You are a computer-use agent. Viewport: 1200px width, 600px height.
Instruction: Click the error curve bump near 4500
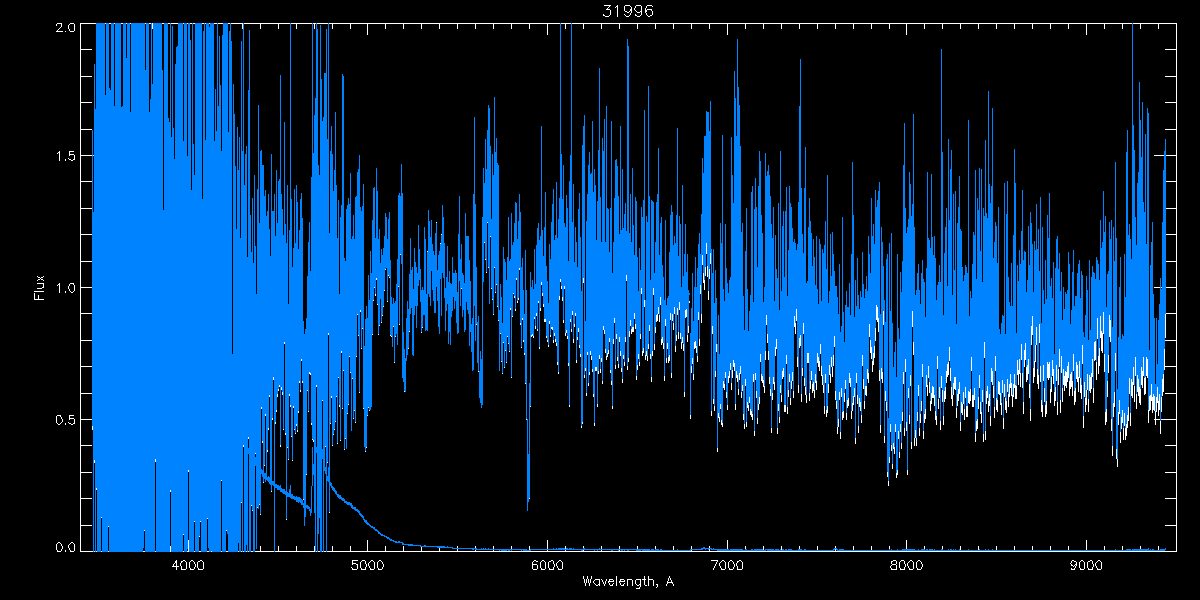[285, 488]
